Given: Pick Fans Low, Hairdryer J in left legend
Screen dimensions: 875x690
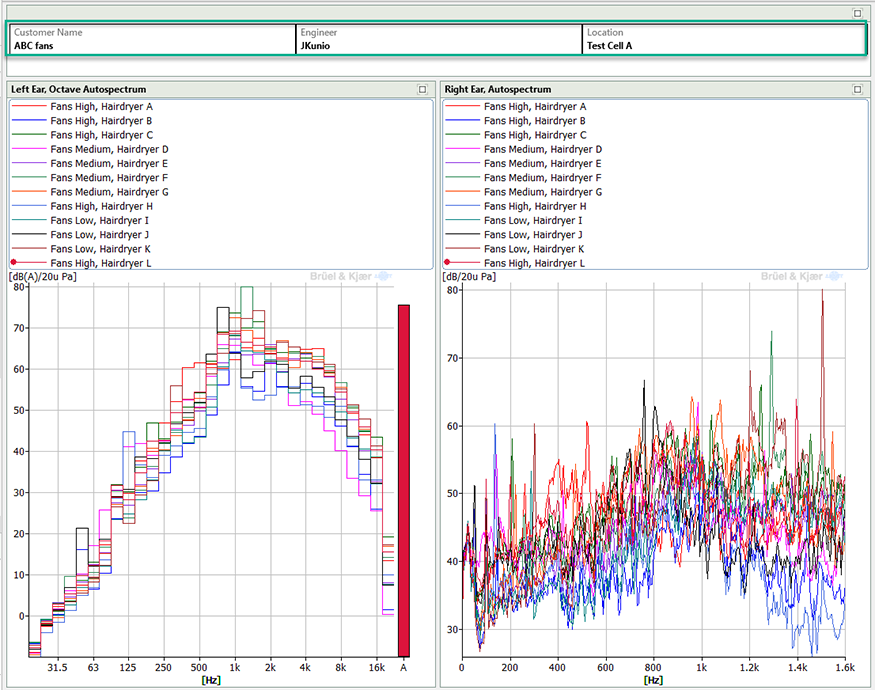Looking at the screenshot, I should 100,235.
